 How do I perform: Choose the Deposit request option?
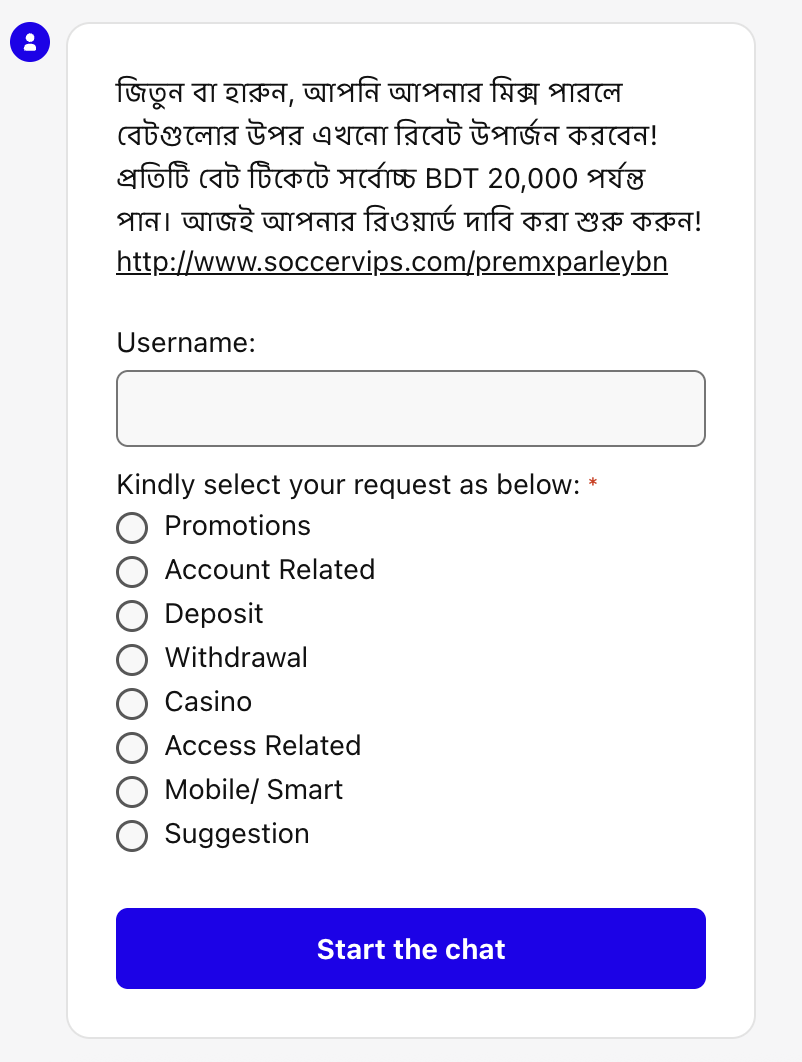(132, 616)
